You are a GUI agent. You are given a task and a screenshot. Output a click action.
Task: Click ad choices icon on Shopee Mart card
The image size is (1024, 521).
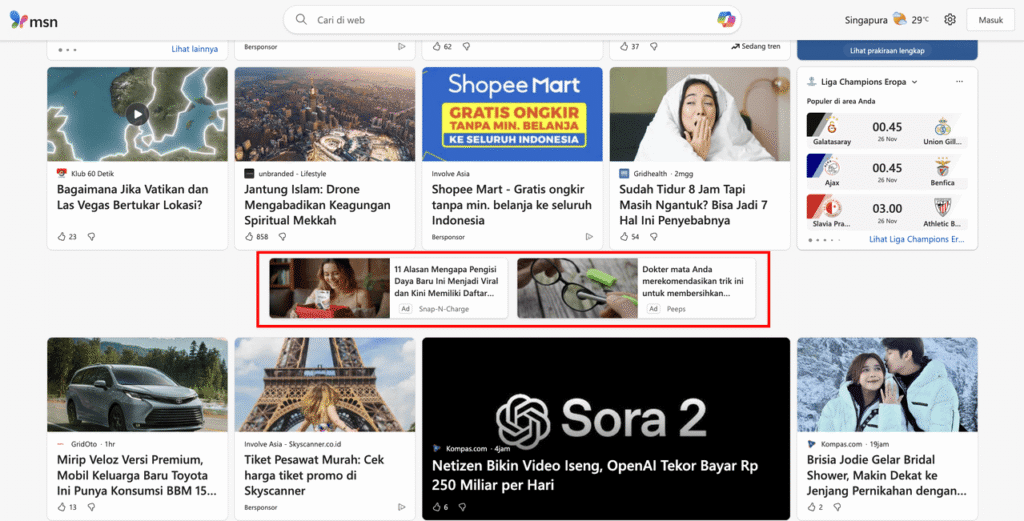pyautogui.click(x=588, y=237)
